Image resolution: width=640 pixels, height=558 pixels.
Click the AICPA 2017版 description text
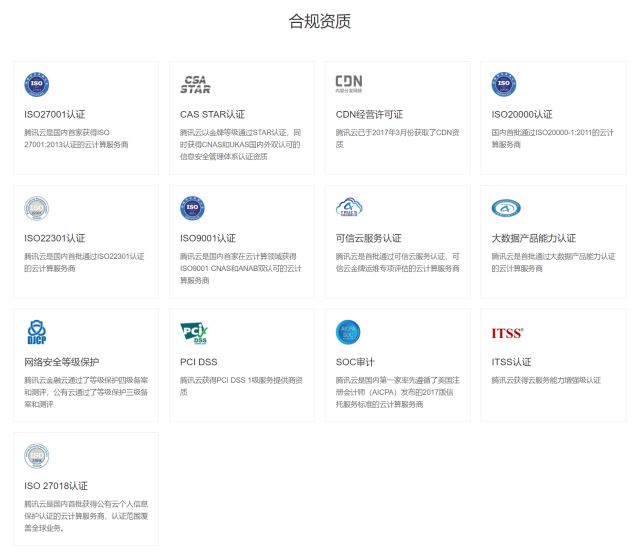[398, 392]
